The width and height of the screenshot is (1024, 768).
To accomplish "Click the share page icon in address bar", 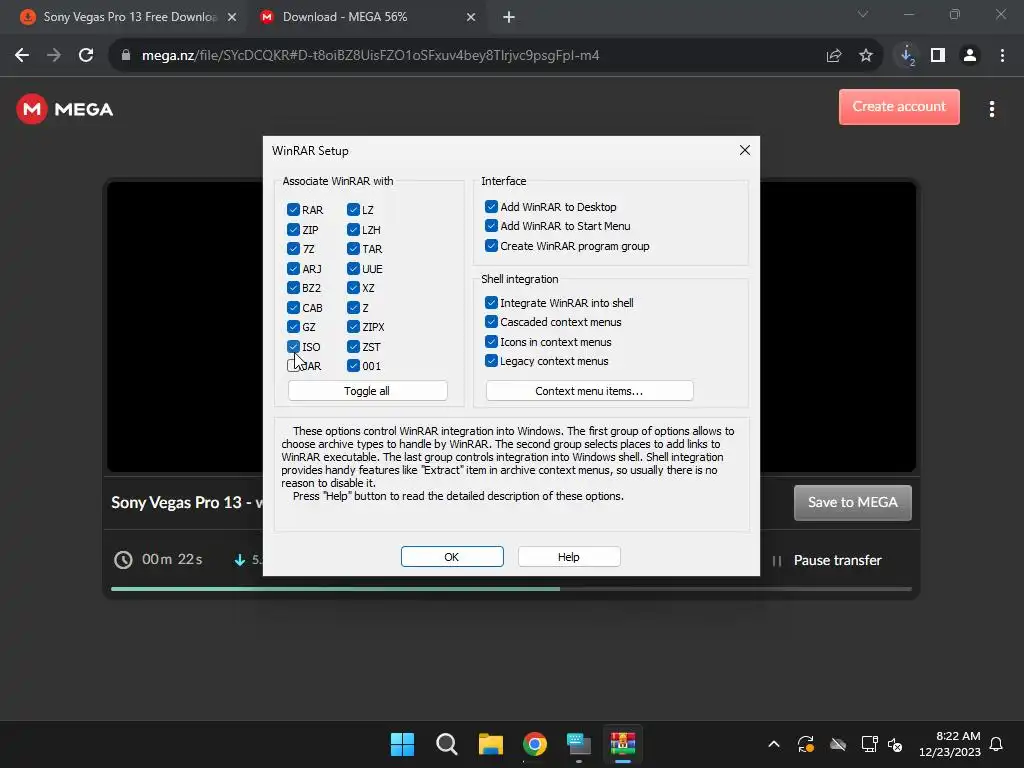I will (834, 56).
